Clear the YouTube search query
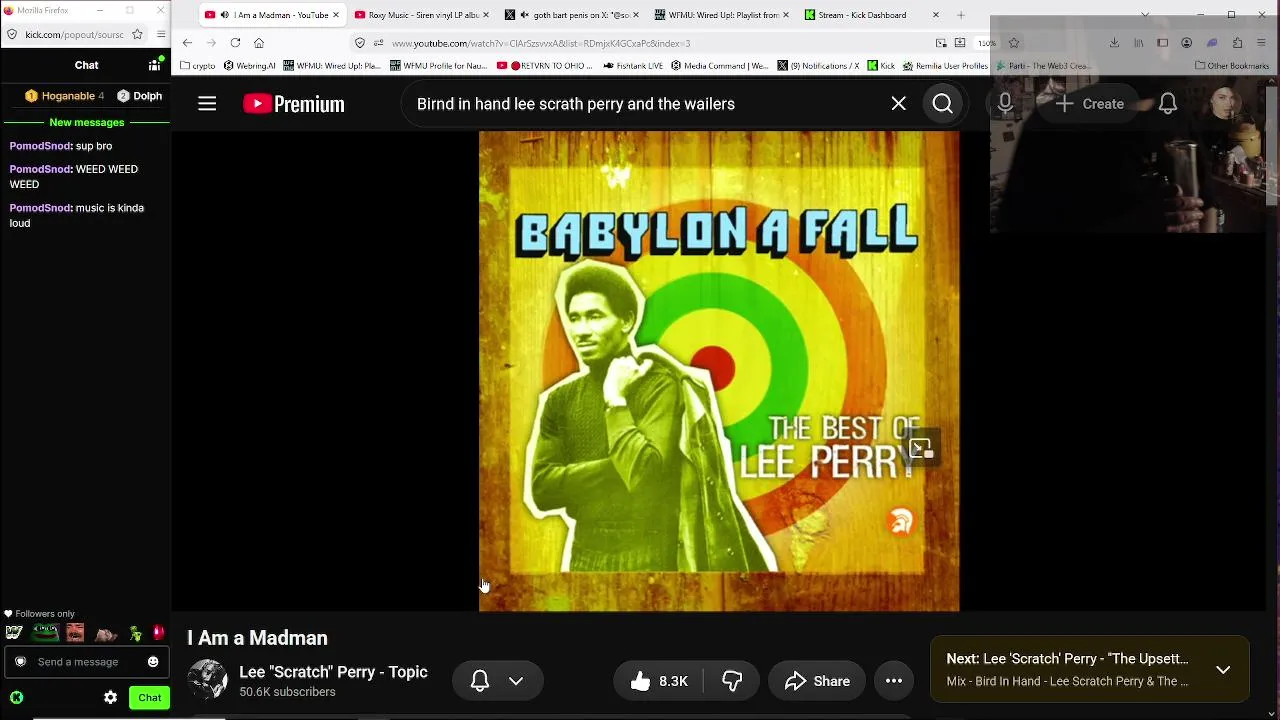Screen dimensions: 1280x720 [x=898, y=104]
